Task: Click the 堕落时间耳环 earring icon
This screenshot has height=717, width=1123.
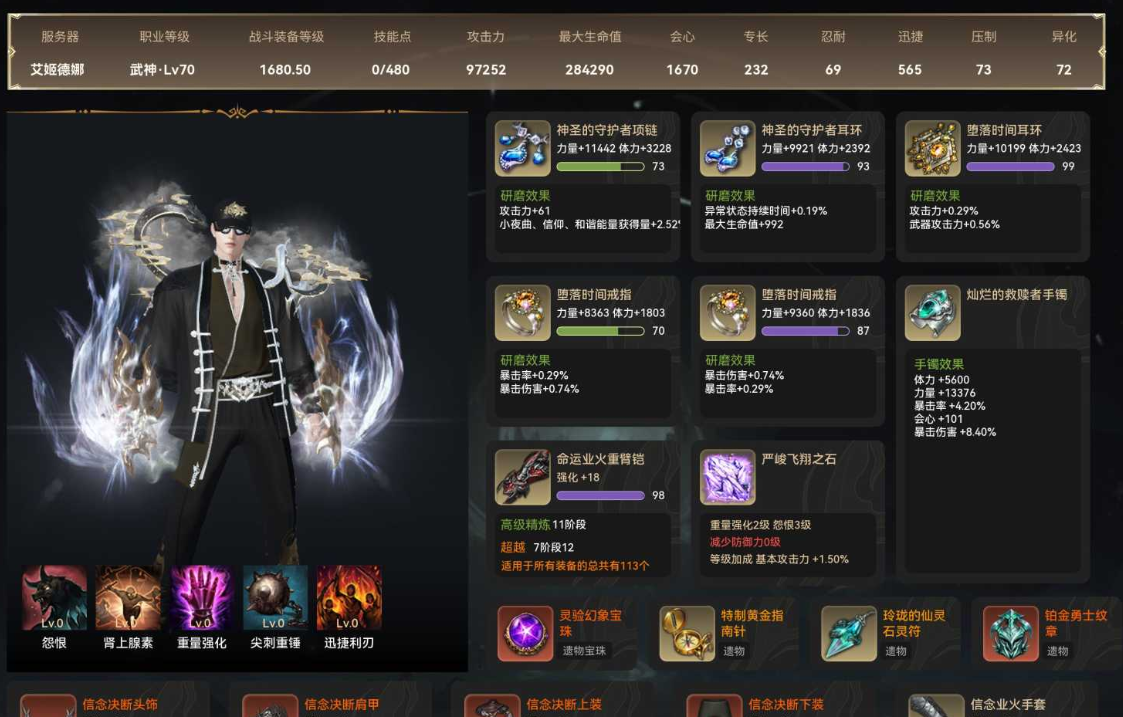Action: click(x=932, y=148)
